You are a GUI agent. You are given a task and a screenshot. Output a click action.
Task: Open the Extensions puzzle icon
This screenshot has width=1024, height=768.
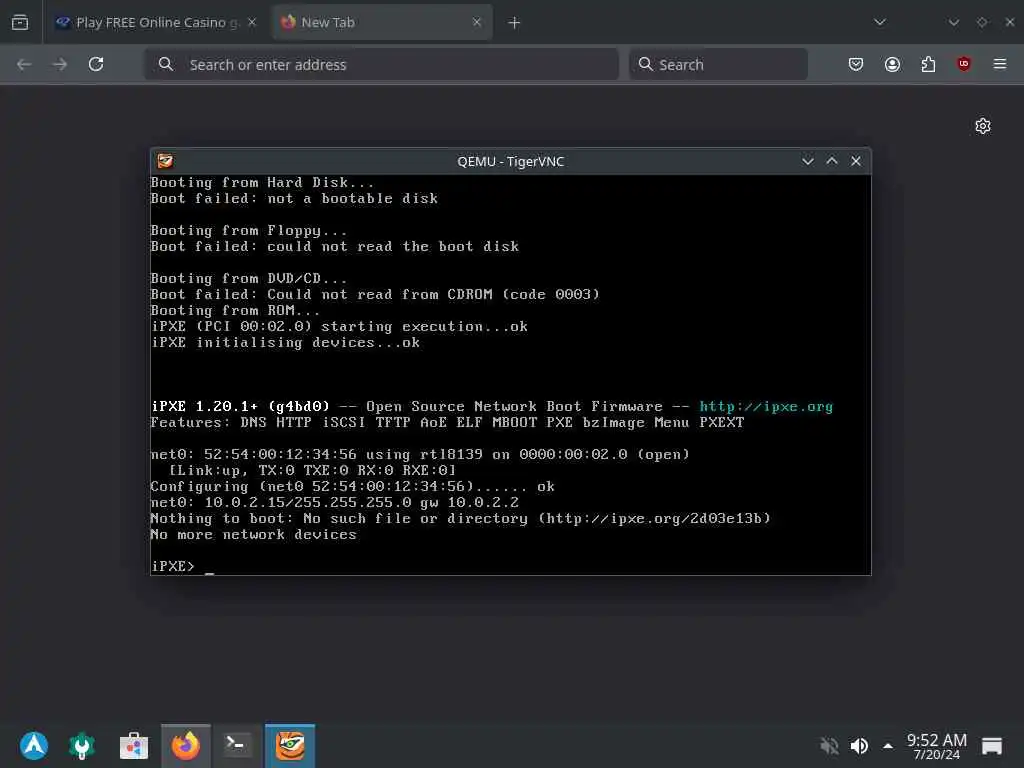(928, 64)
